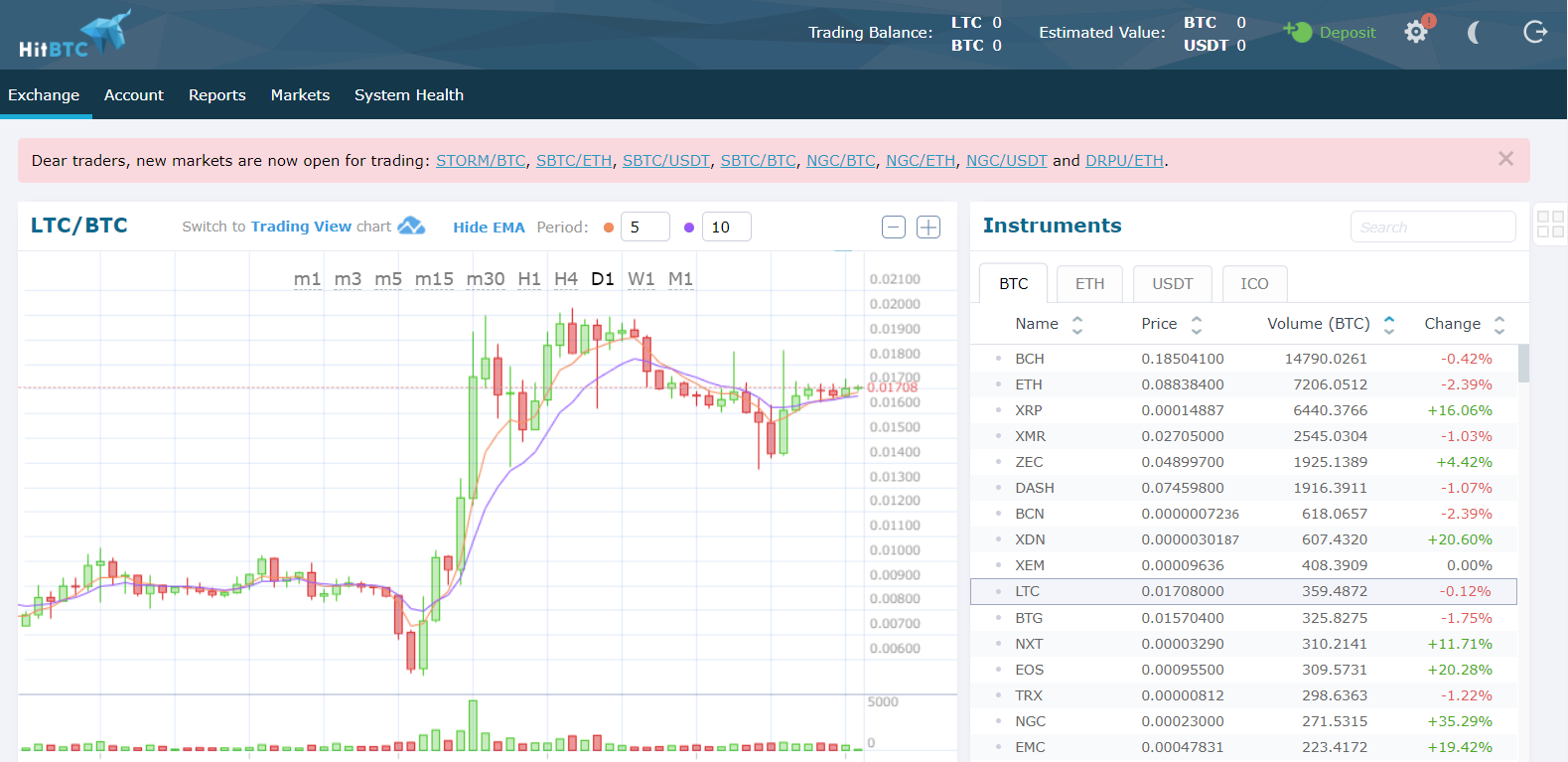
Task: Click the orange EMA color dot
Action: click(x=609, y=228)
